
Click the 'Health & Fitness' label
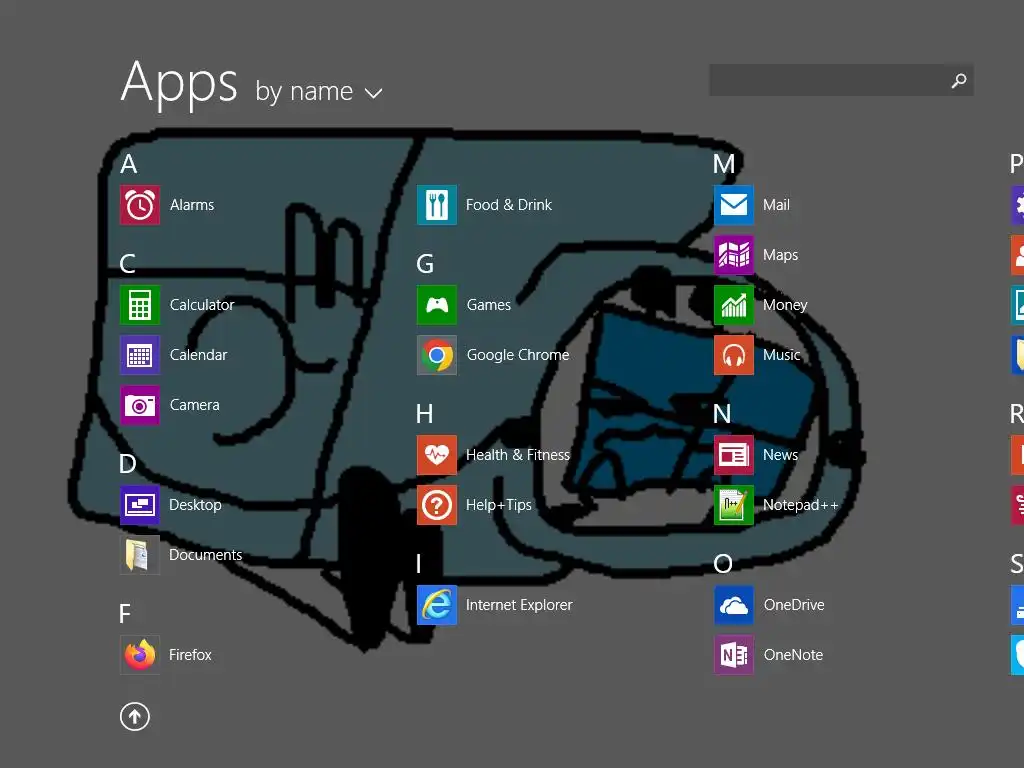pos(518,455)
